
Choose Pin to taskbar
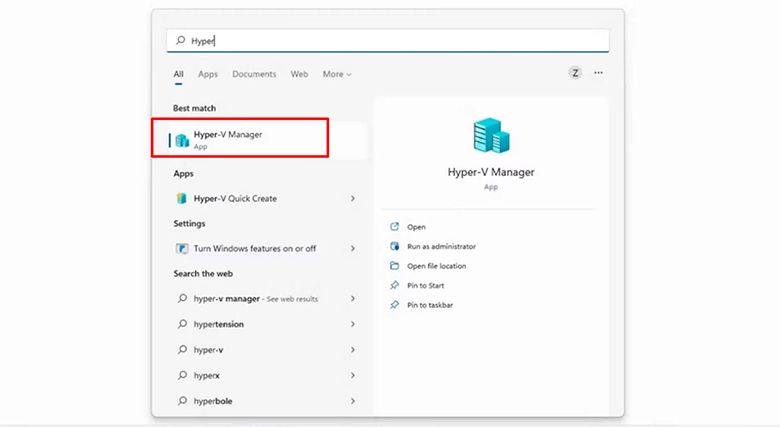coord(430,305)
